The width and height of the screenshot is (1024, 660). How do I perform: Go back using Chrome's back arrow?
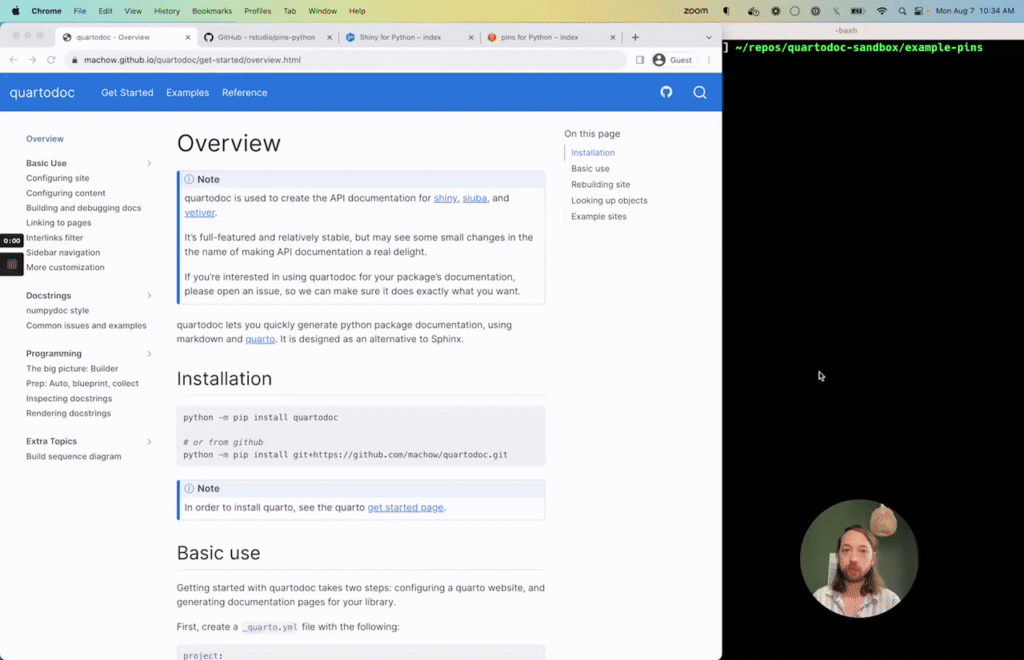13,59
